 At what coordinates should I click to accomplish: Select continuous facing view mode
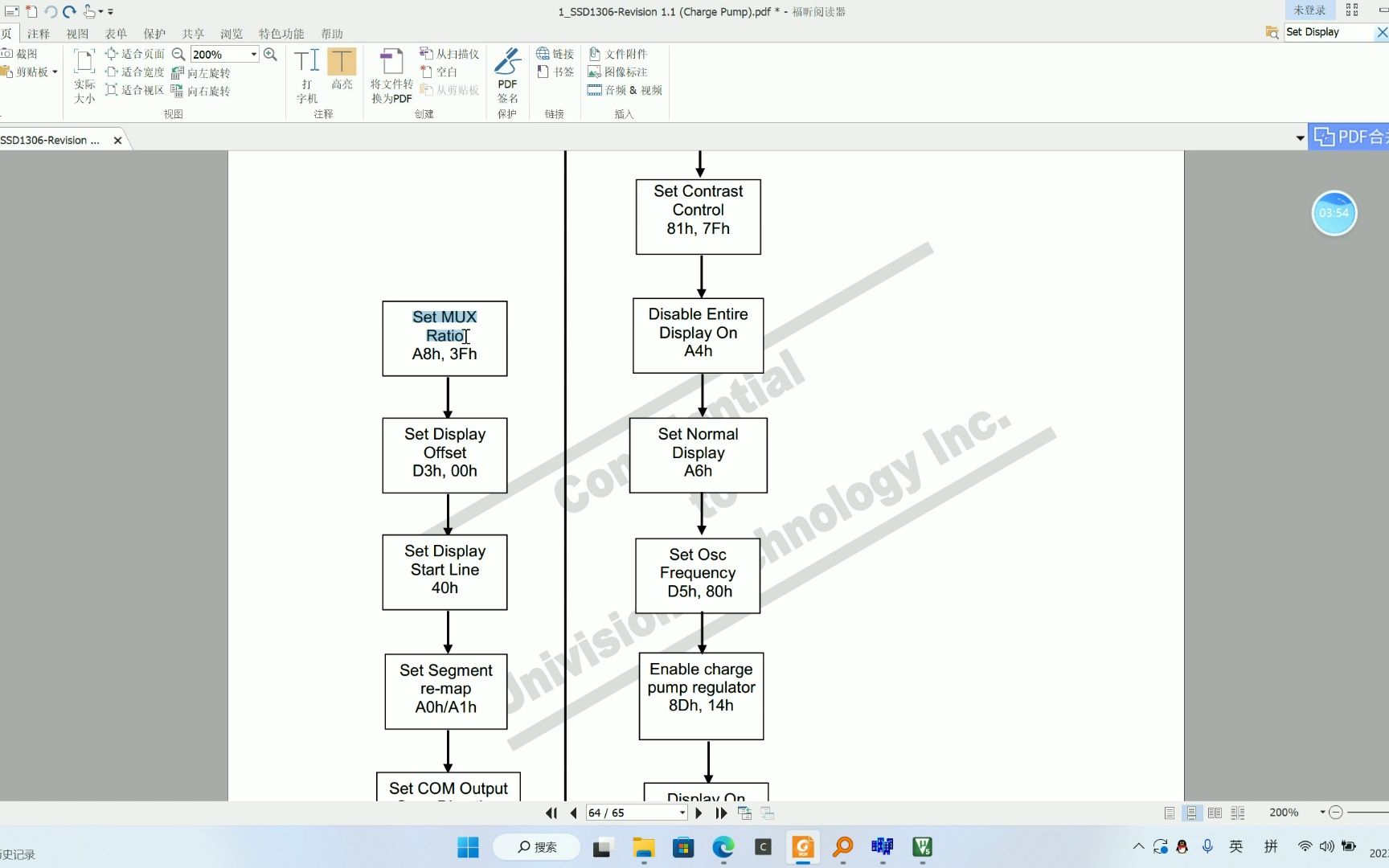click(1238, 813)
